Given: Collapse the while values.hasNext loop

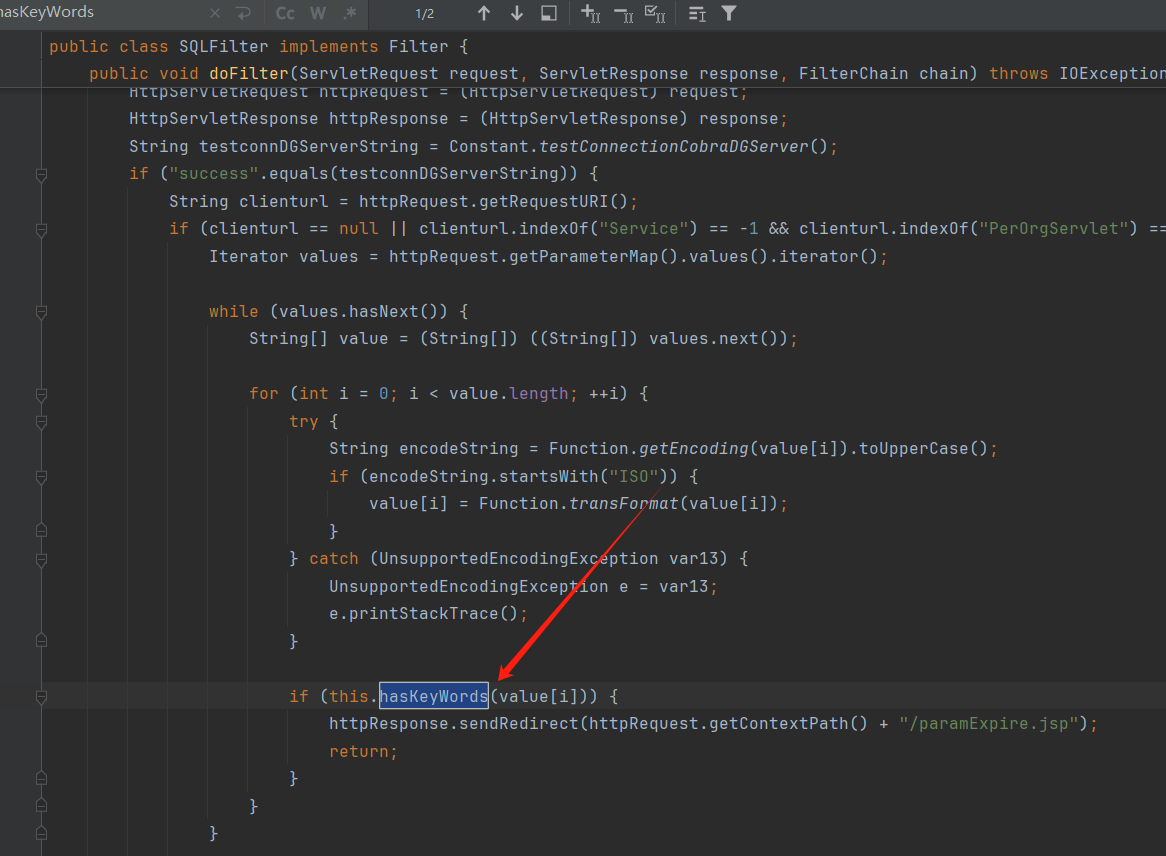Looking at the screenshot, I should (42, 312).
